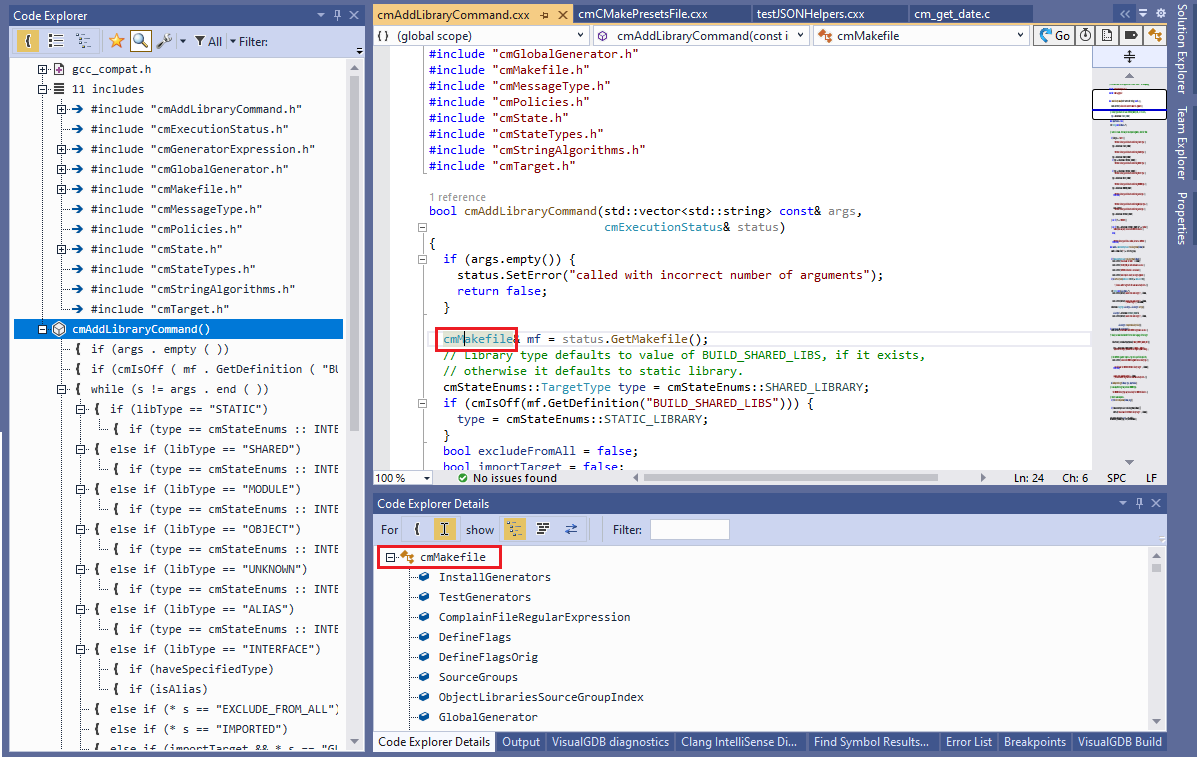
Task: Expand #include "cmGeneratorExpression.h" node
Action: coord(61,149)
